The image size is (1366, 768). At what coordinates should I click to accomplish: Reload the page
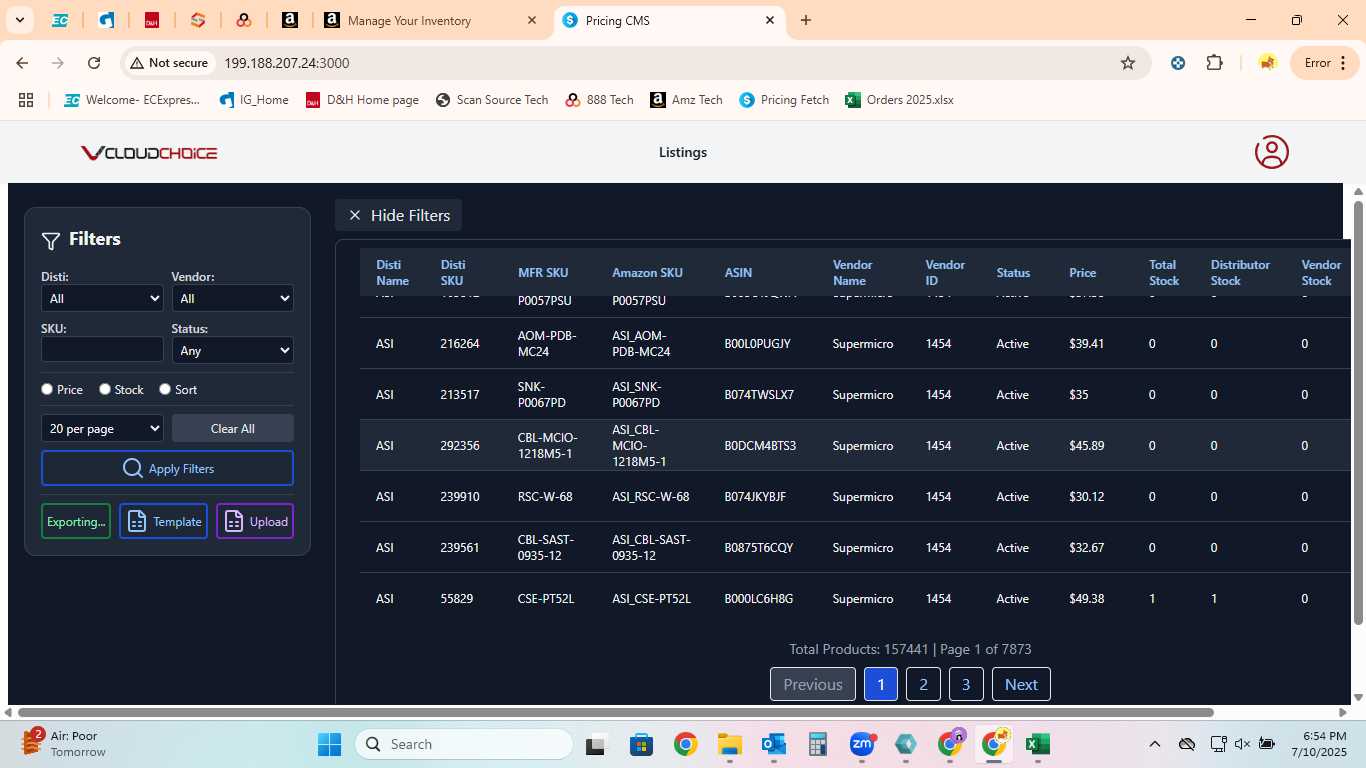(x=94, y=63)
